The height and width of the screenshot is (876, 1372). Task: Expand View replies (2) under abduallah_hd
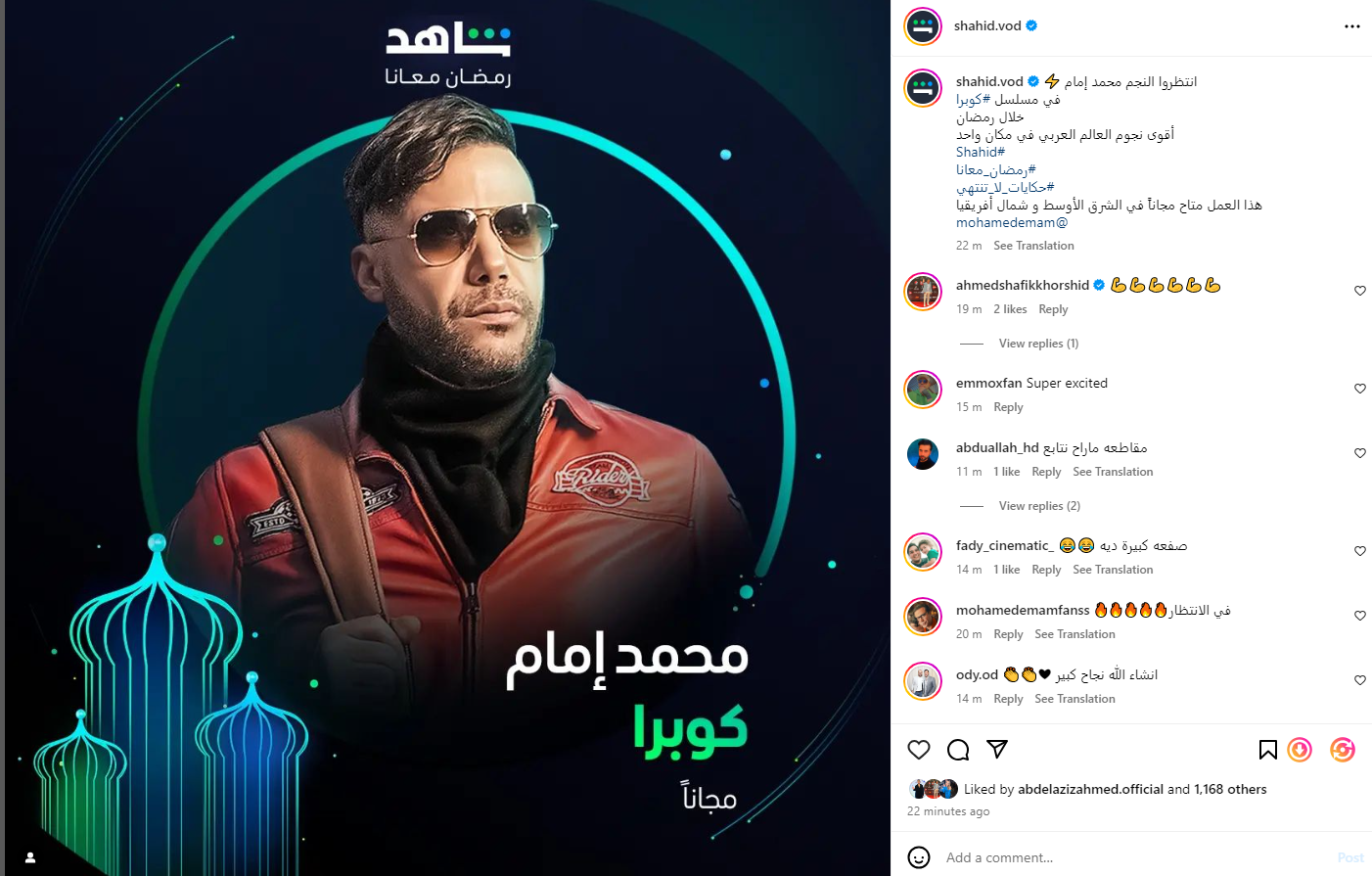click(1039, 506)
